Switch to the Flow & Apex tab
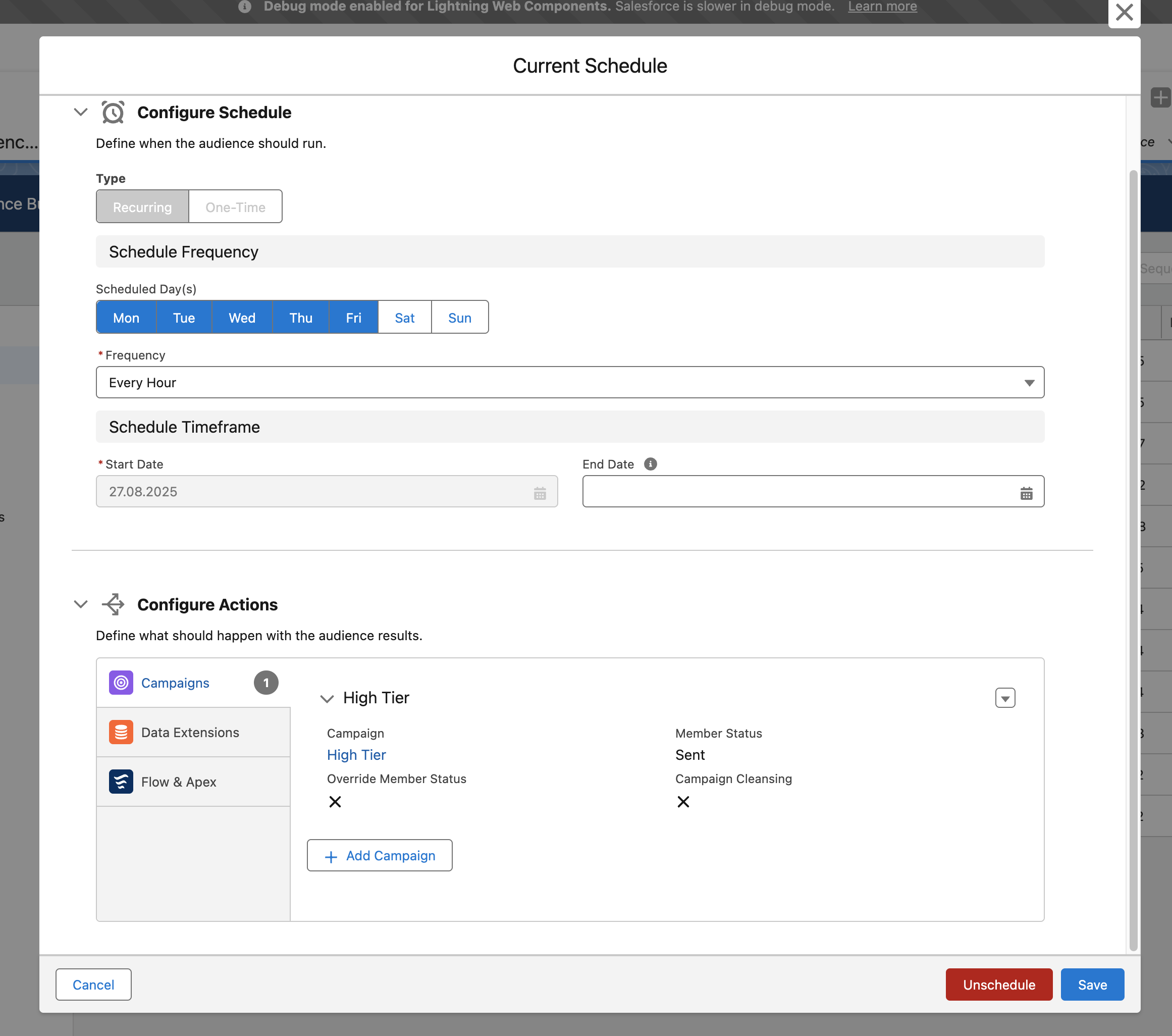This screenshot has height=1036, width=1172. 178,782
